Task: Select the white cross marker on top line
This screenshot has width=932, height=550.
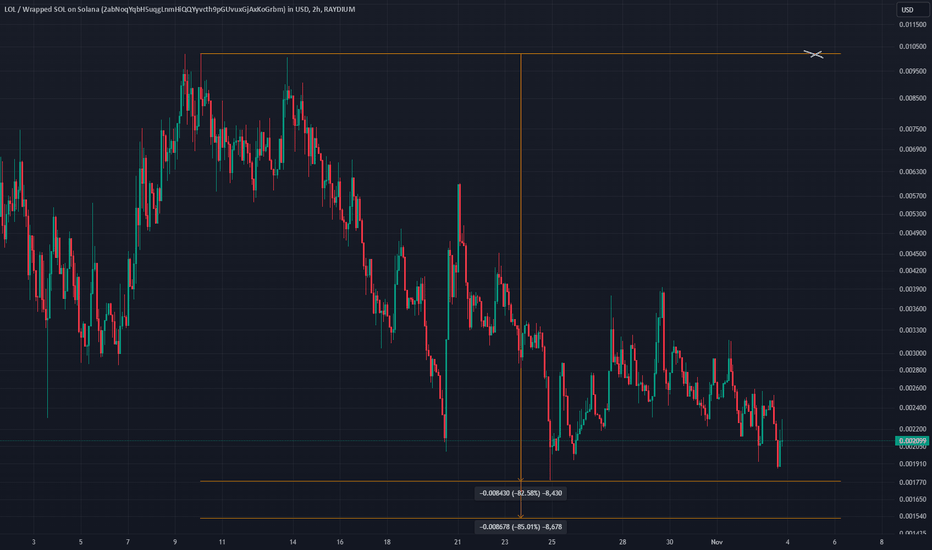Action: click(814, 54)
